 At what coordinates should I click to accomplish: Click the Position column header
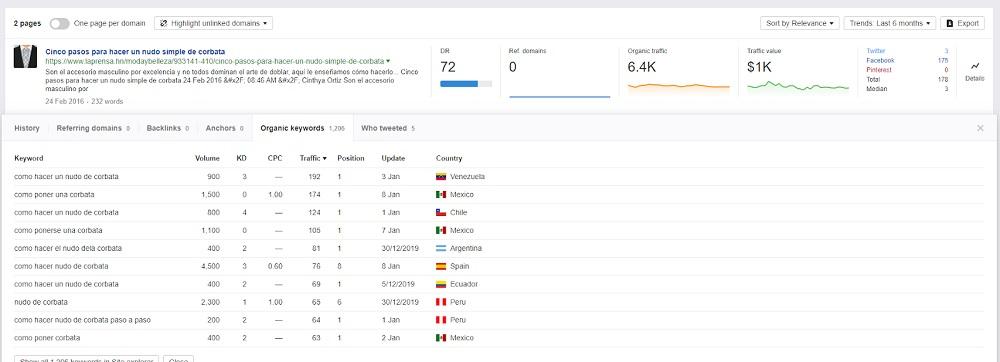pos(351,158)
